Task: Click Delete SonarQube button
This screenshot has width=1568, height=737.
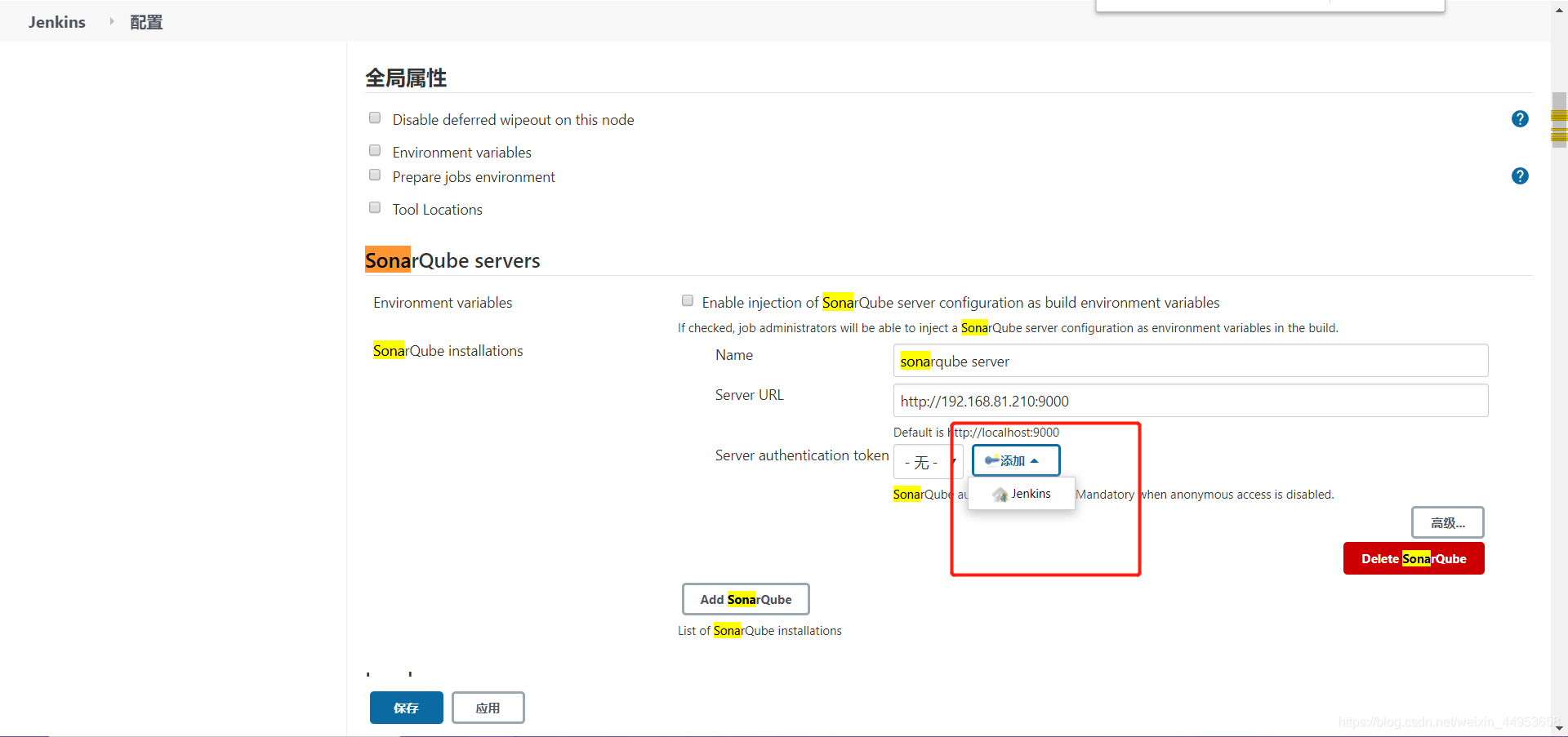Action: point(1414,558)
